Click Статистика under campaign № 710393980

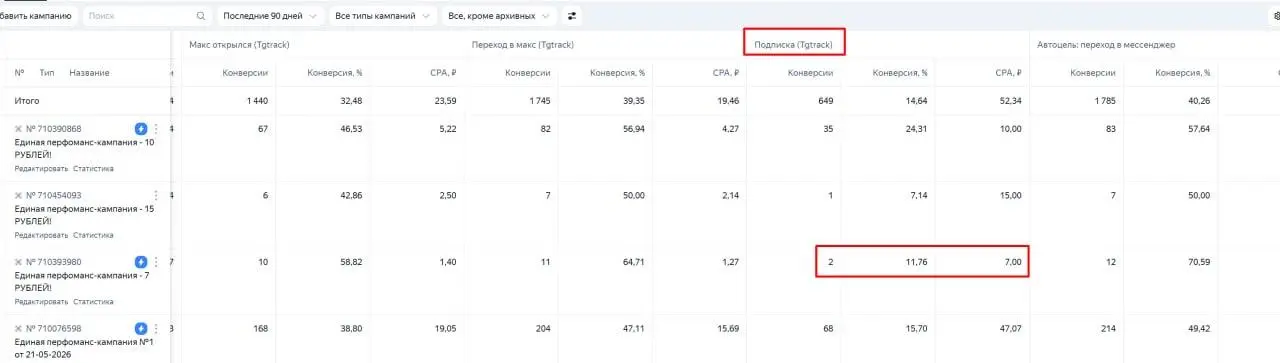pos(93,301)
